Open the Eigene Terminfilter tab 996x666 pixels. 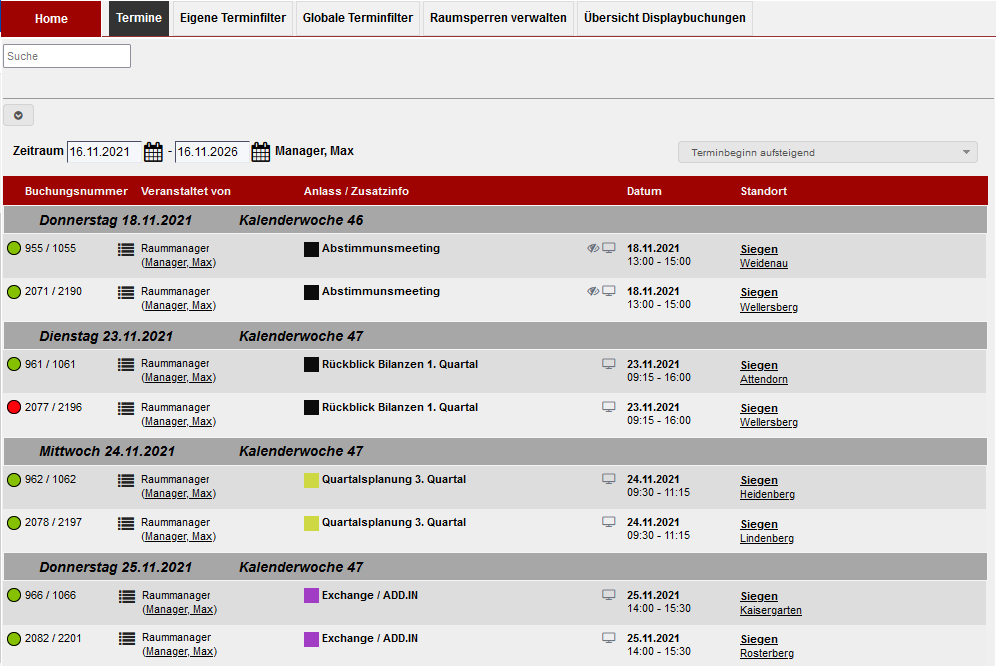point(233,18)
